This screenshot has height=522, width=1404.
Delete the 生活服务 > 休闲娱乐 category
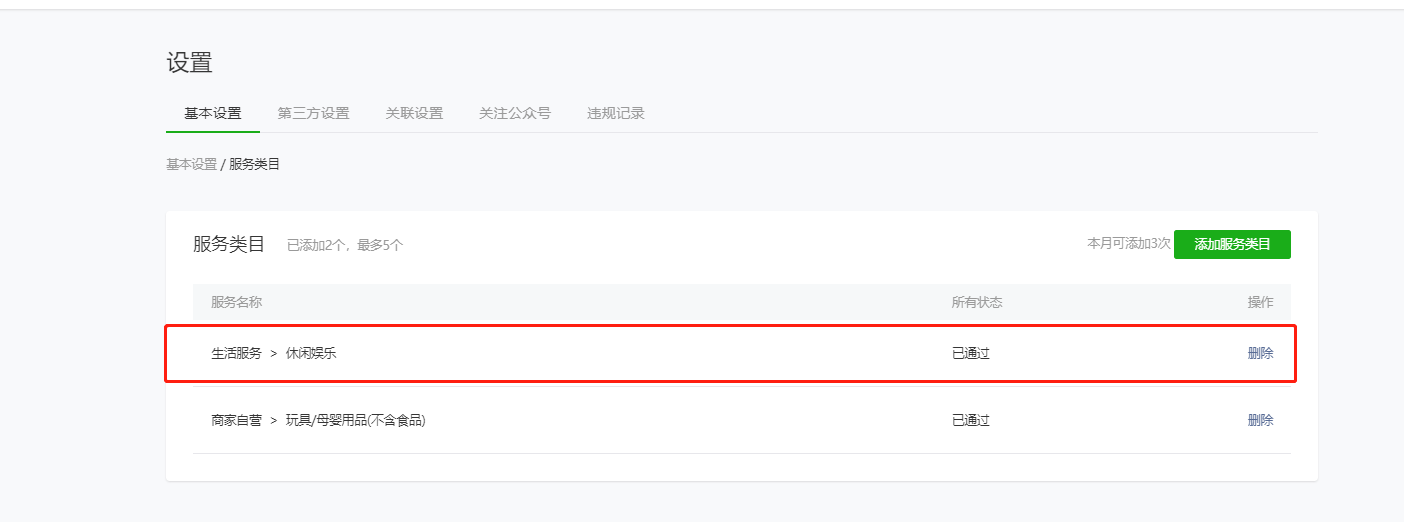coord(1260,353)
